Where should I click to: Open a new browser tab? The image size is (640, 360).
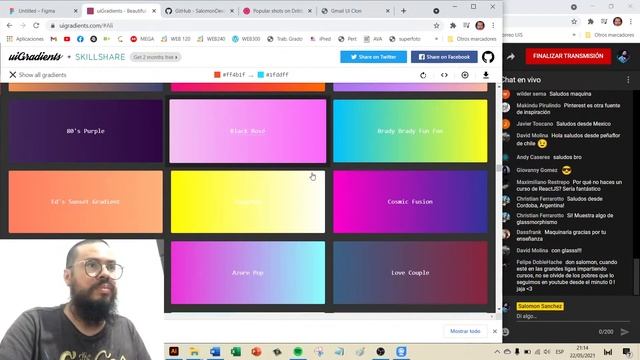point(403,11)
